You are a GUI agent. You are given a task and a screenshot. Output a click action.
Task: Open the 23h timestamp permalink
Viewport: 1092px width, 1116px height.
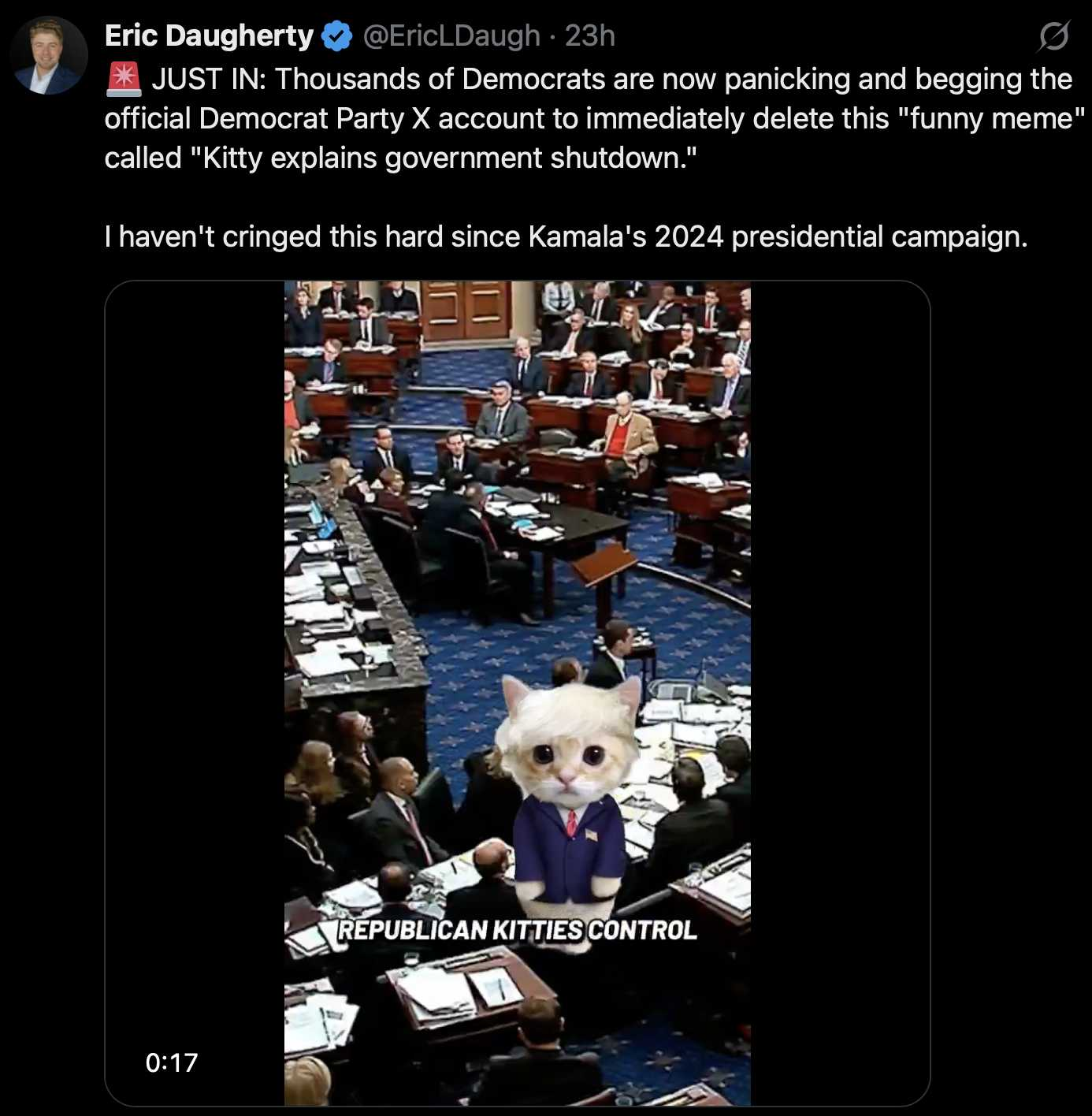(590, 36)
